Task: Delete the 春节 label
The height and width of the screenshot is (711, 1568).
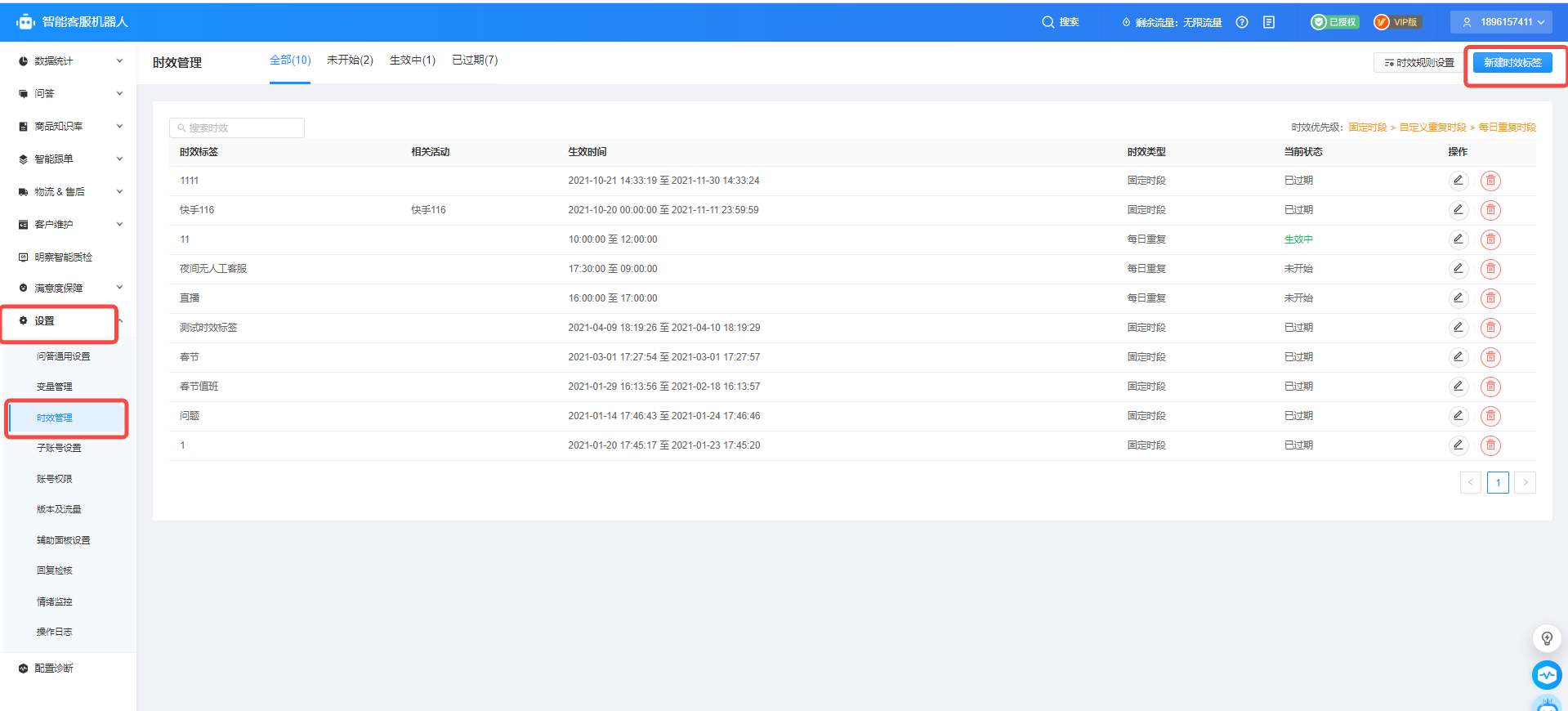Action: point(1490,357)
